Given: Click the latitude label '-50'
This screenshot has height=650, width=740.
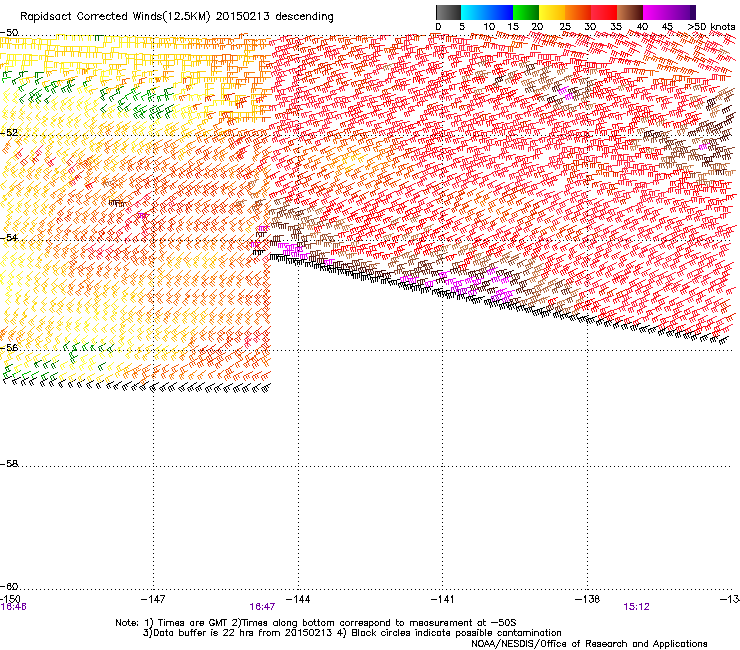Looking at the screenshot, I should [9, 33].
